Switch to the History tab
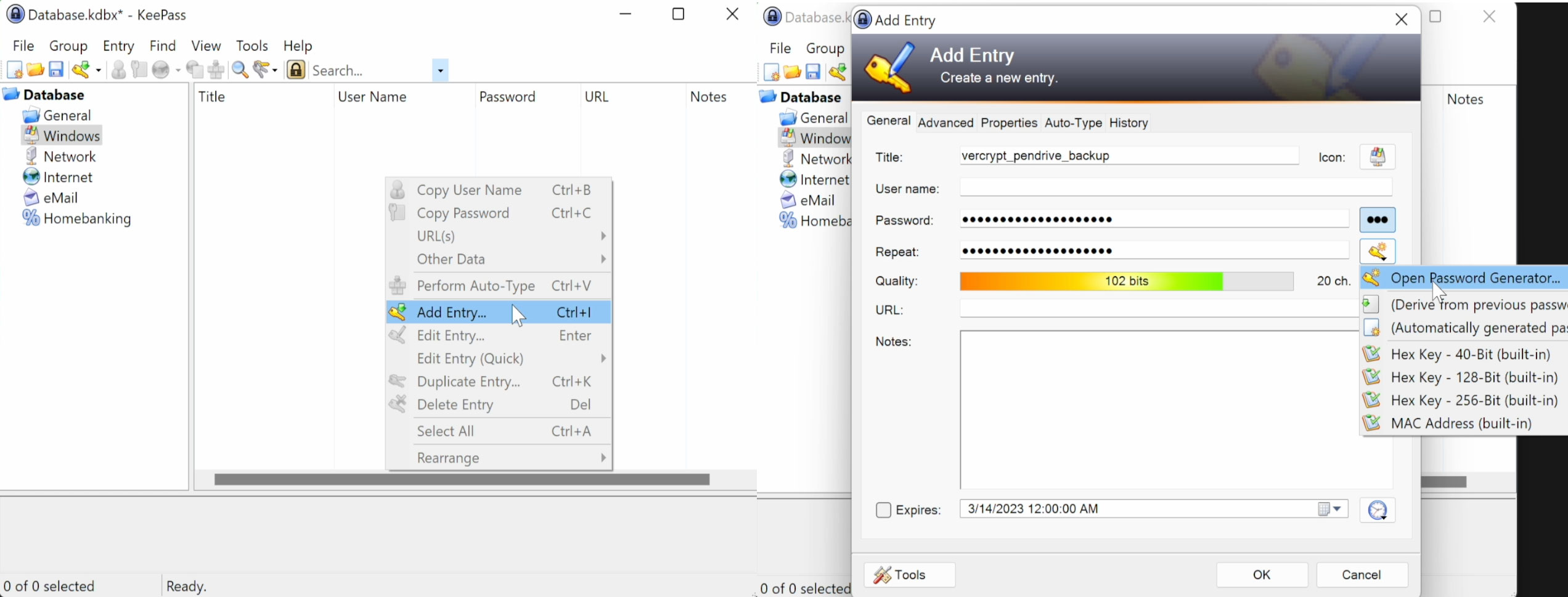Image resolution: width=1568 pixels, height=597 pixels. click(x=1129, y=123)
